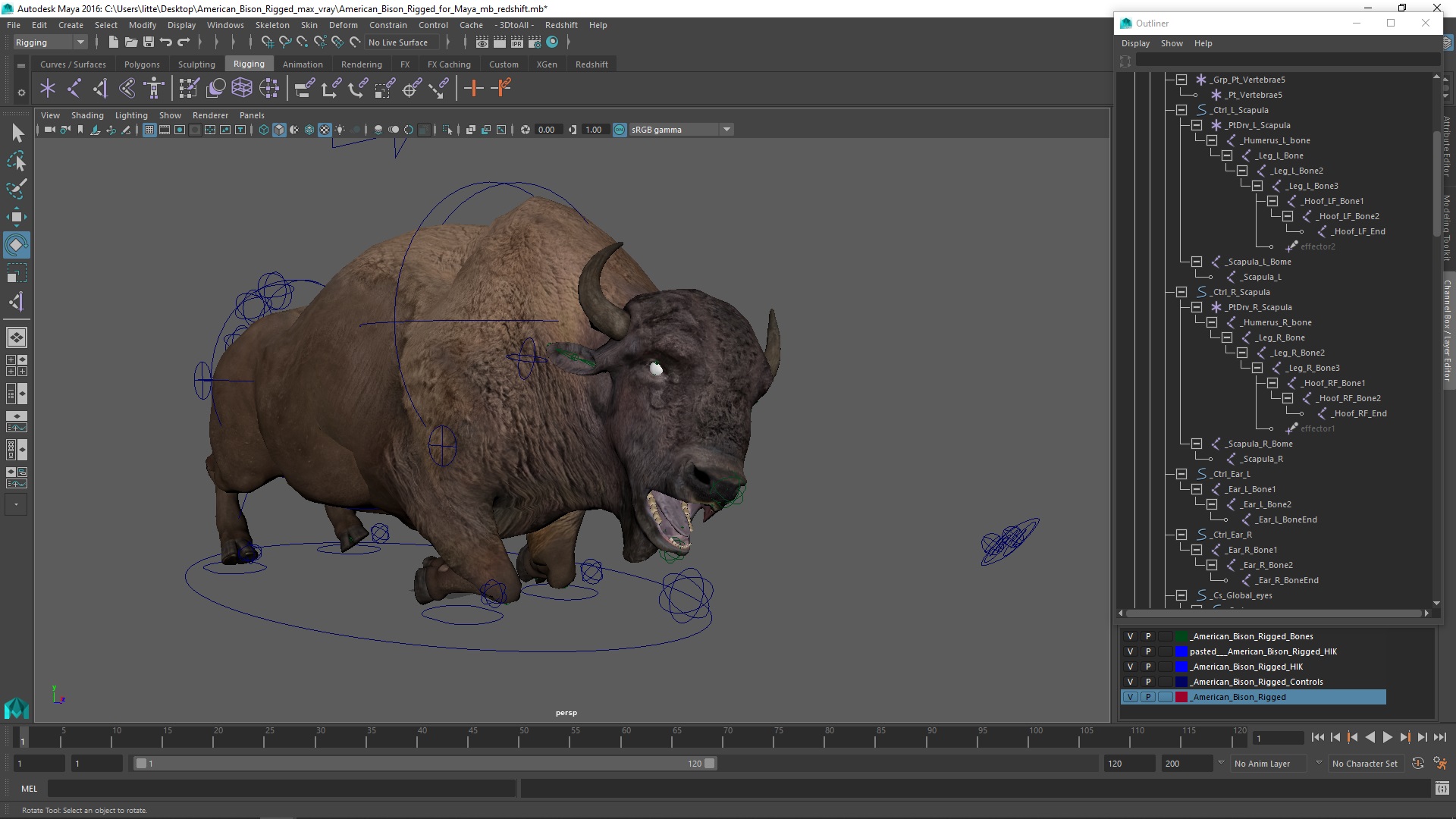
Task: Select the Move tool in toolbox
Action: point(16,217)
